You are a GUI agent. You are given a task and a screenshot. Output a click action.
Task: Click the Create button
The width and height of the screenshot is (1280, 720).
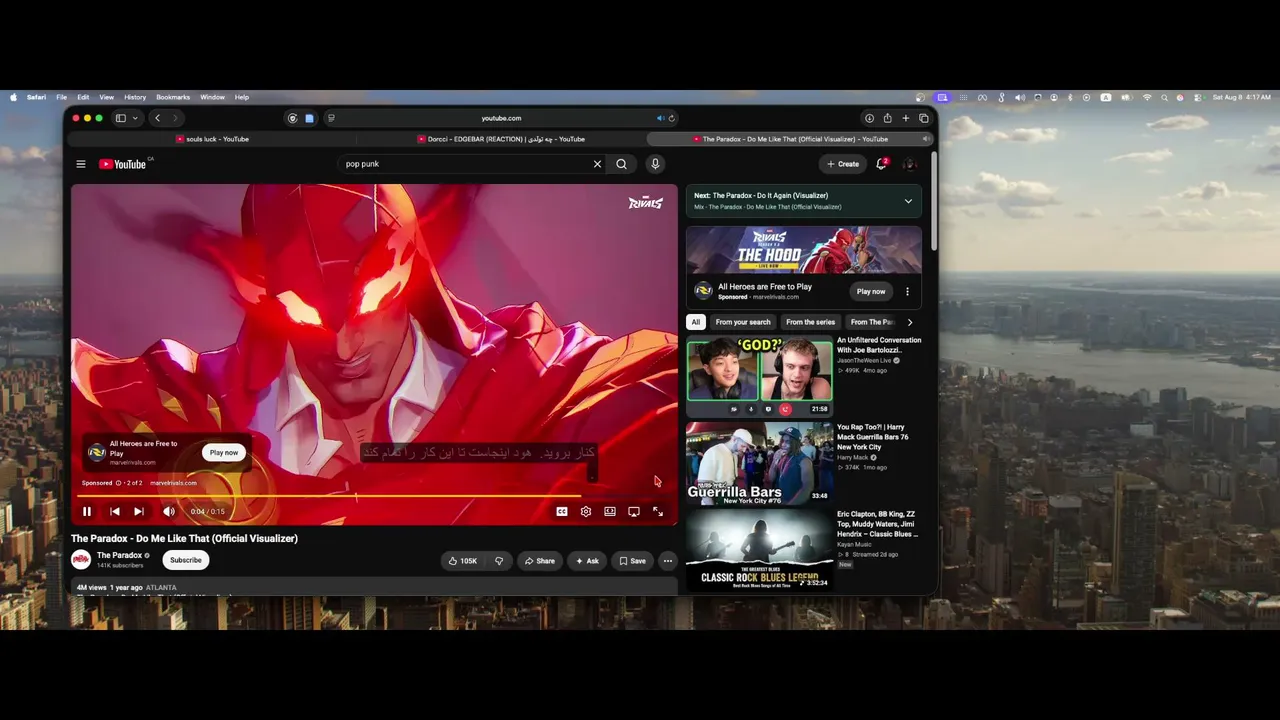point(843,164)
